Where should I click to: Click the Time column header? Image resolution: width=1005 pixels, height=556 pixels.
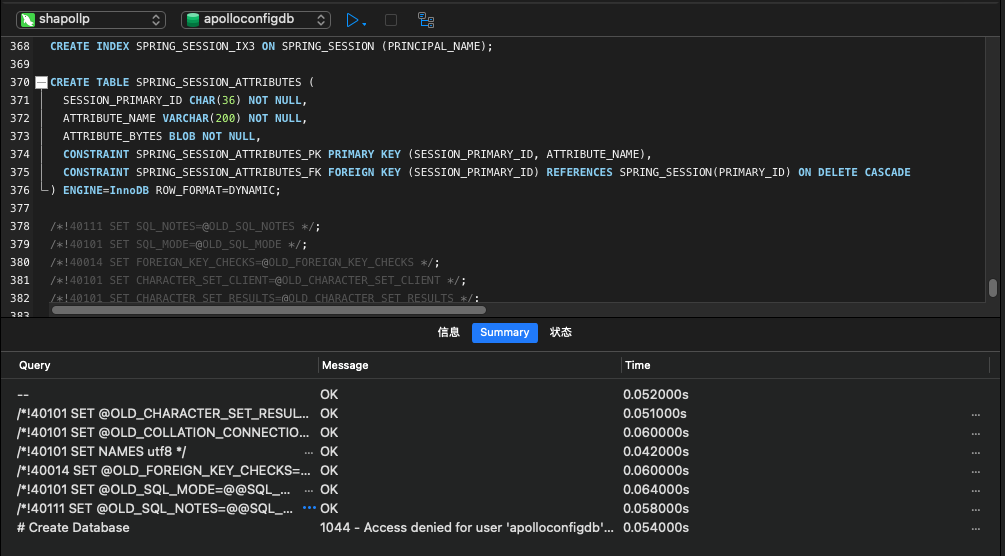click(x=637, y=365)
